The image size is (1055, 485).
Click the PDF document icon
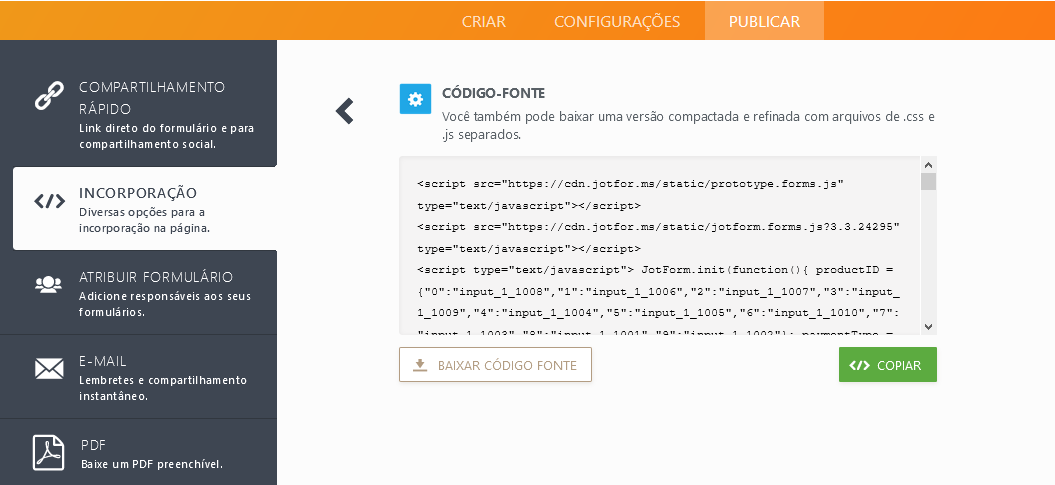[49, 452]
